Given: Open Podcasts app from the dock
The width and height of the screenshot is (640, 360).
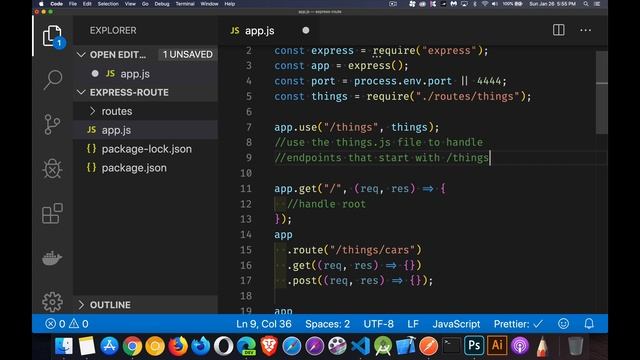Looking at the screenshot, I should pyautogui.click(x=520, y=346).
